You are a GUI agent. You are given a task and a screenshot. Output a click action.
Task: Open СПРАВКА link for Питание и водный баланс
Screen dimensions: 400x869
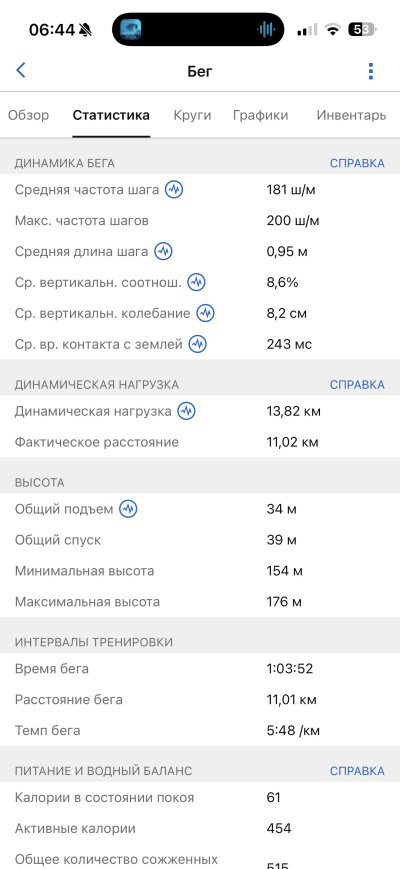click(357, 771)
